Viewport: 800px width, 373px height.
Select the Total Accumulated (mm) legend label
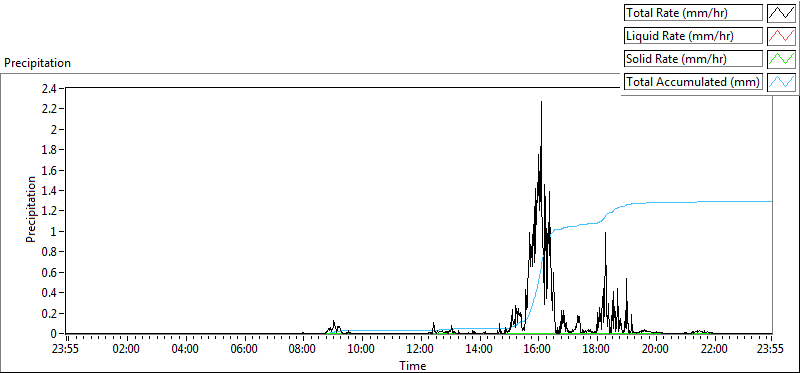point(693,82)
